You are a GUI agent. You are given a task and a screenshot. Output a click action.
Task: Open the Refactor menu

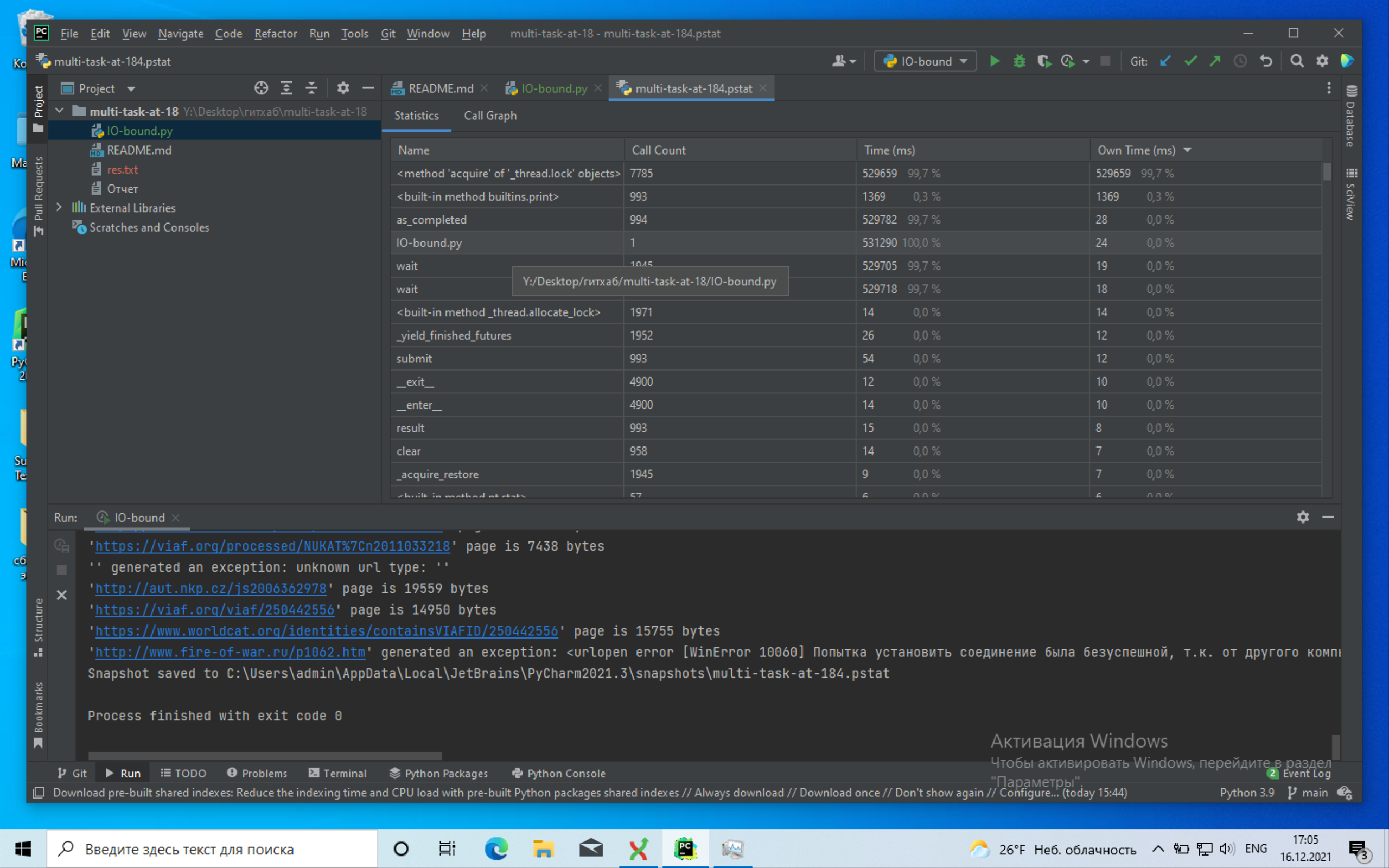pos(275,33)
